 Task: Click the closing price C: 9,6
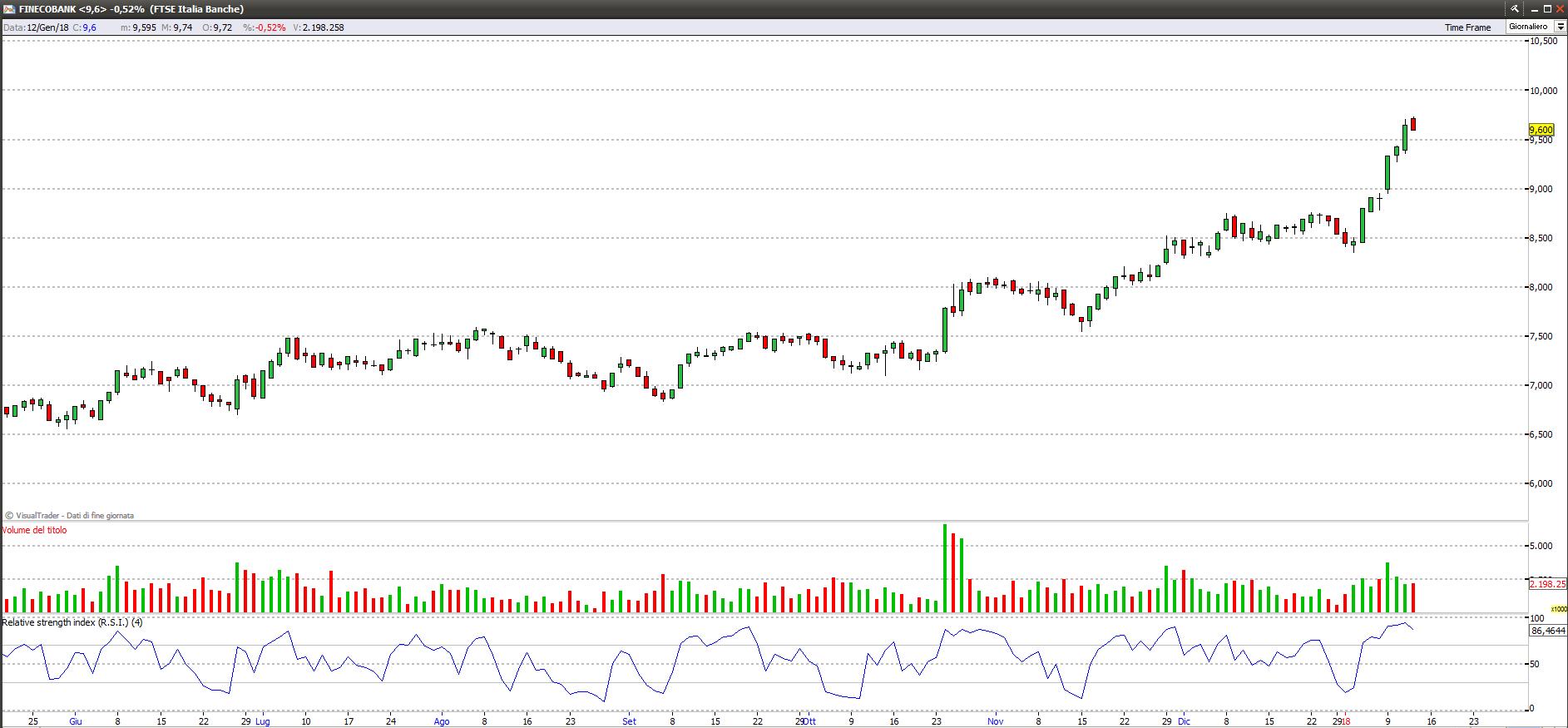click(85, 27)
